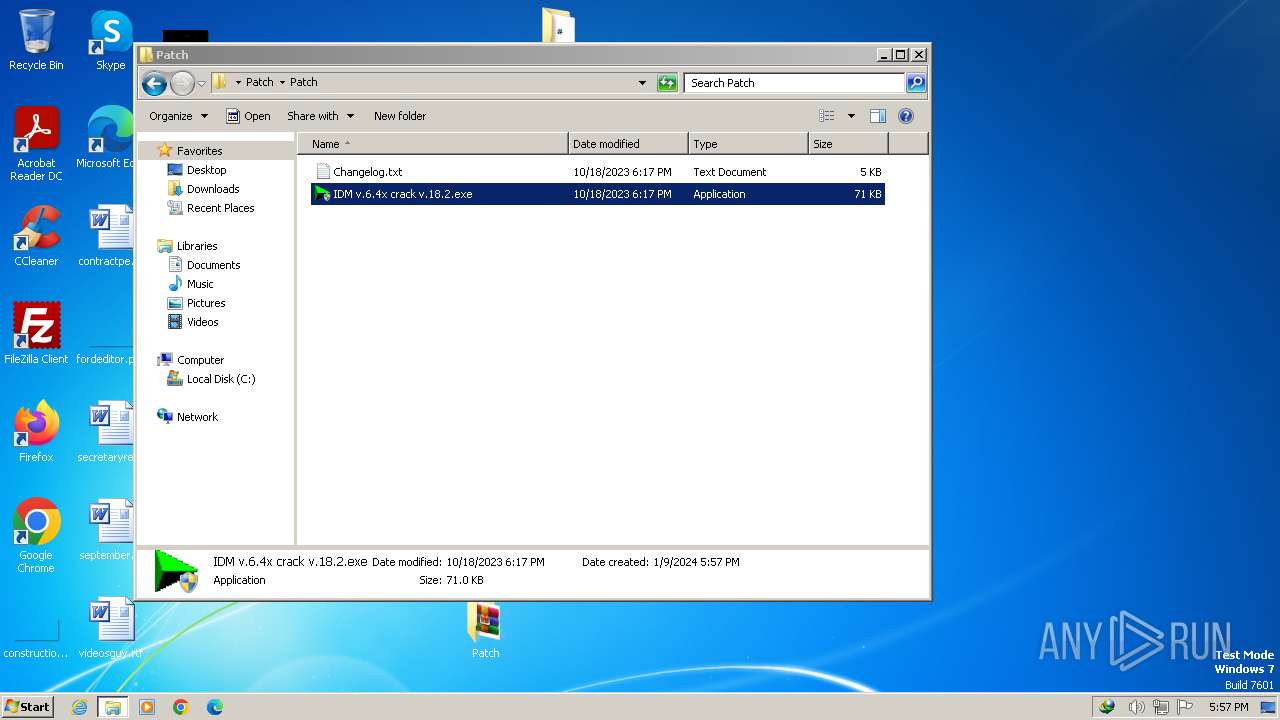
Task: Open the Documents library
Action: point(213,265)
